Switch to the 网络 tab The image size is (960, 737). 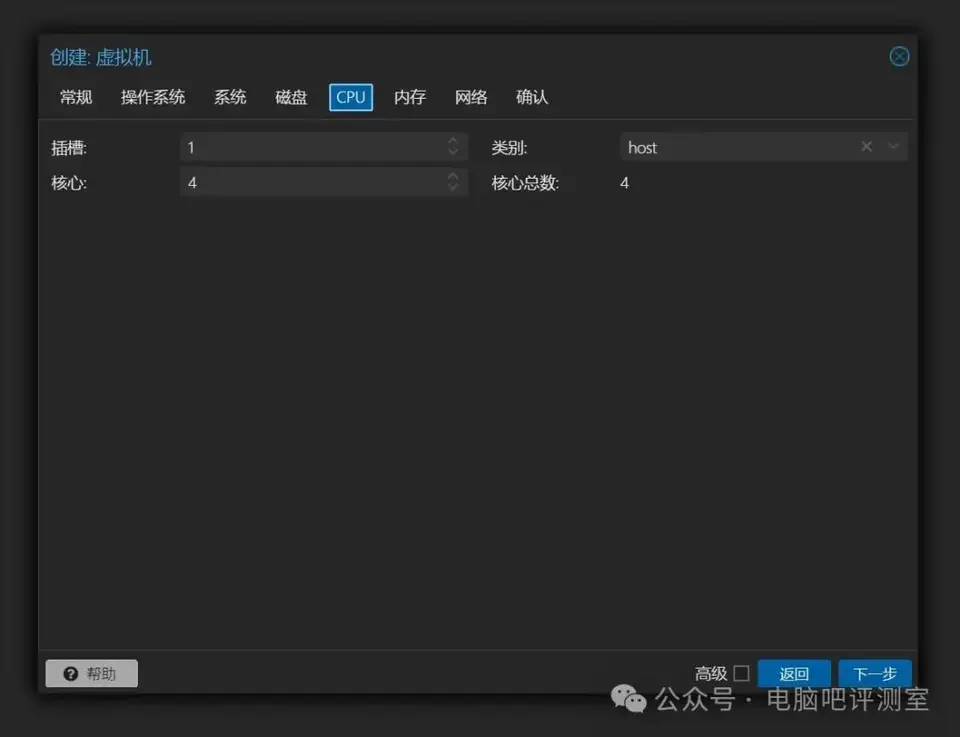471,97
